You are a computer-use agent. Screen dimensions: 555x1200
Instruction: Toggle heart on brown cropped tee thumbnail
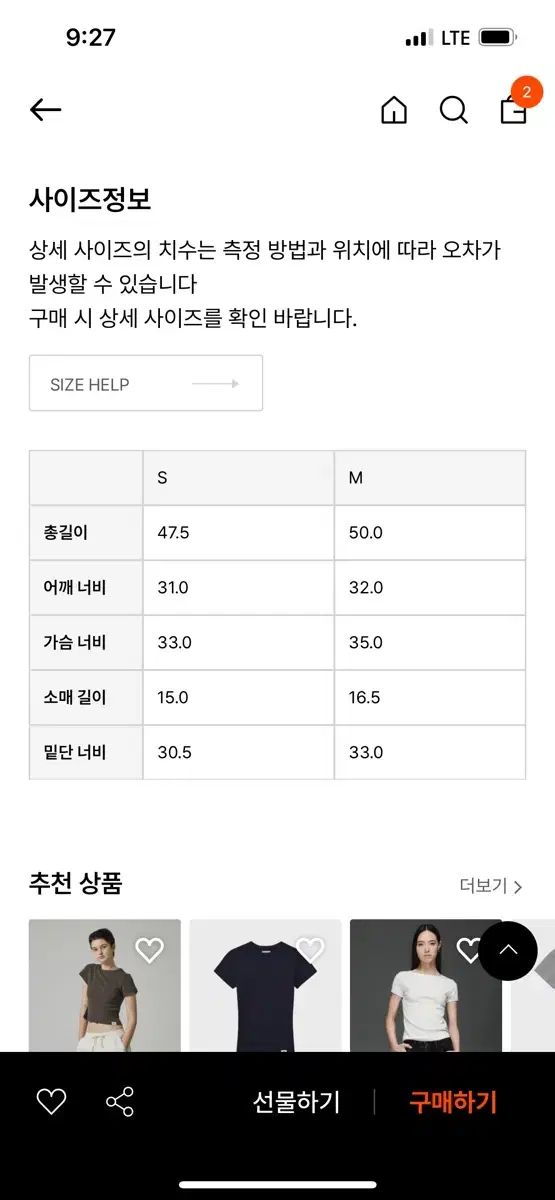pos(149,950)
